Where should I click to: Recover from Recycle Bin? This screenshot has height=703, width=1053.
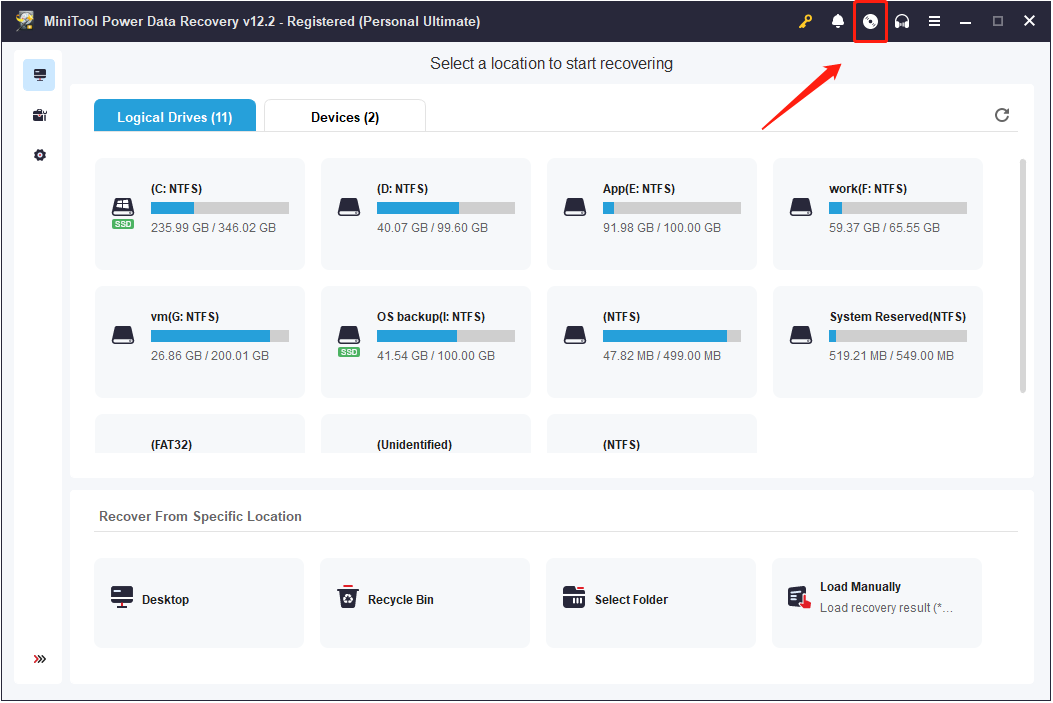(425, 602)
